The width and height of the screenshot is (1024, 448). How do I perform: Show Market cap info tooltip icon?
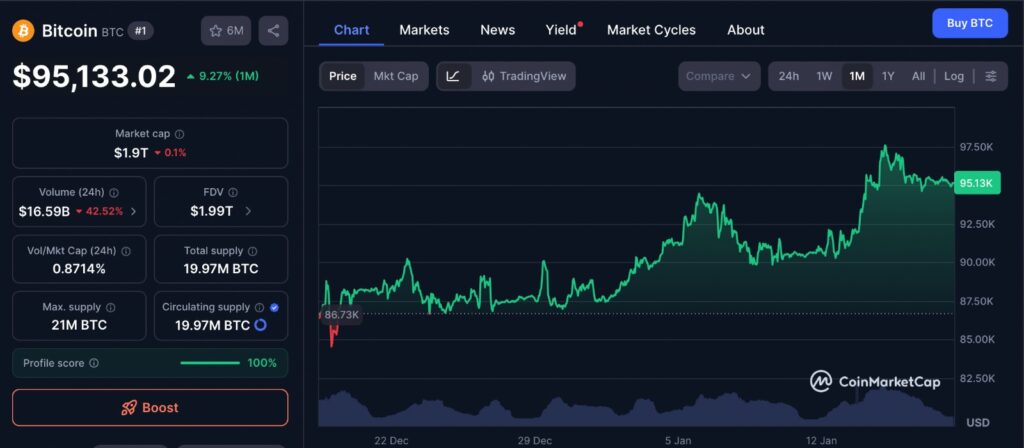click(x=180, y=134)
